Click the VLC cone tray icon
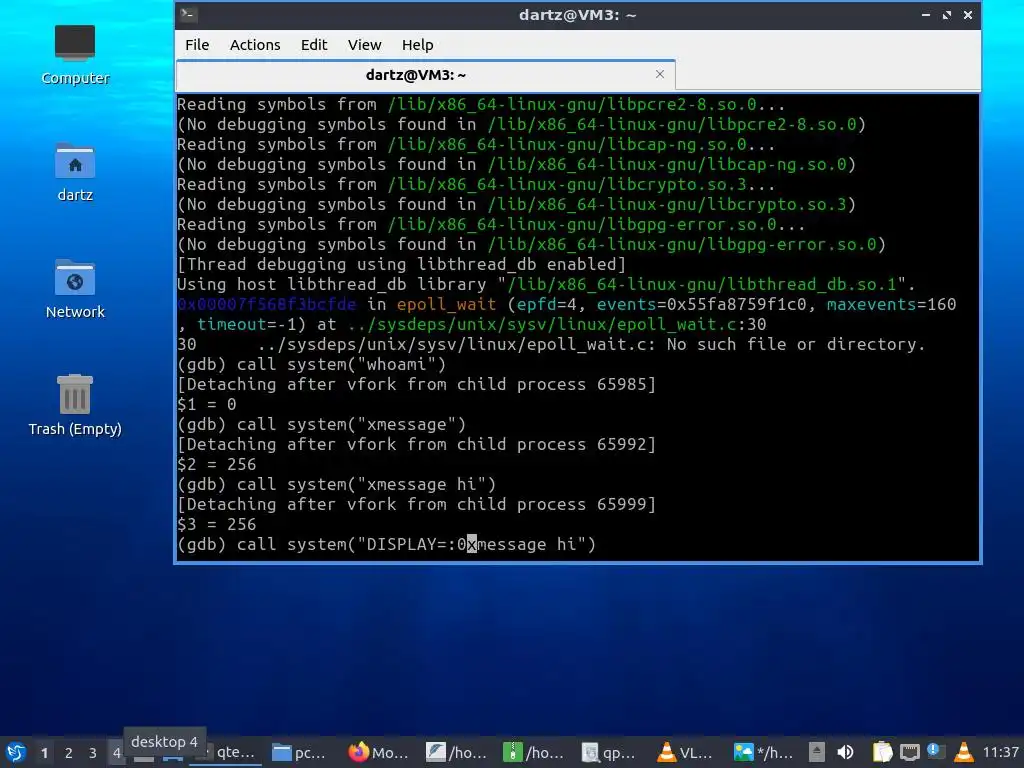 (964, 752)
